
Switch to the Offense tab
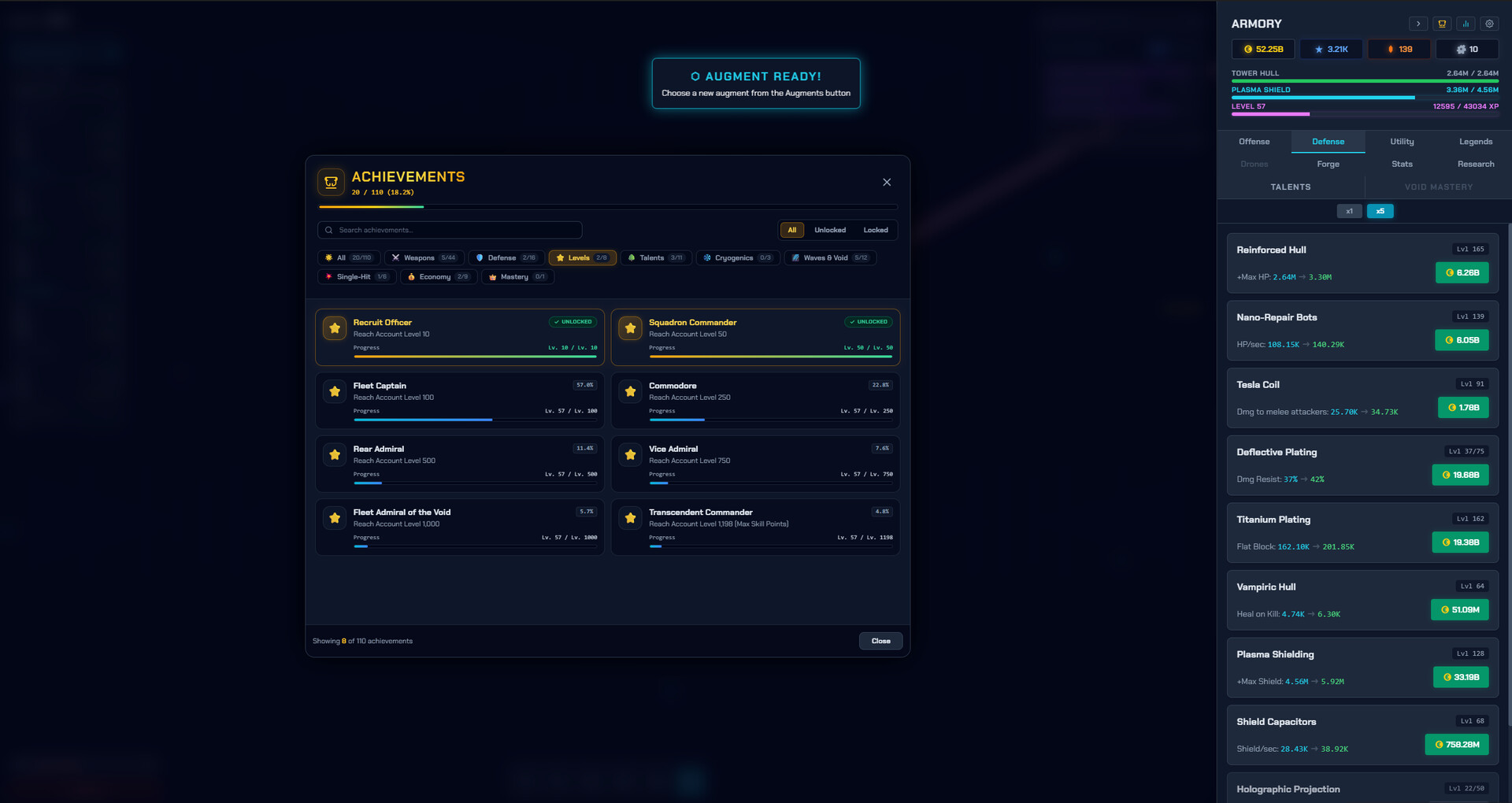pyautogui.click(x=1254, y=142)
